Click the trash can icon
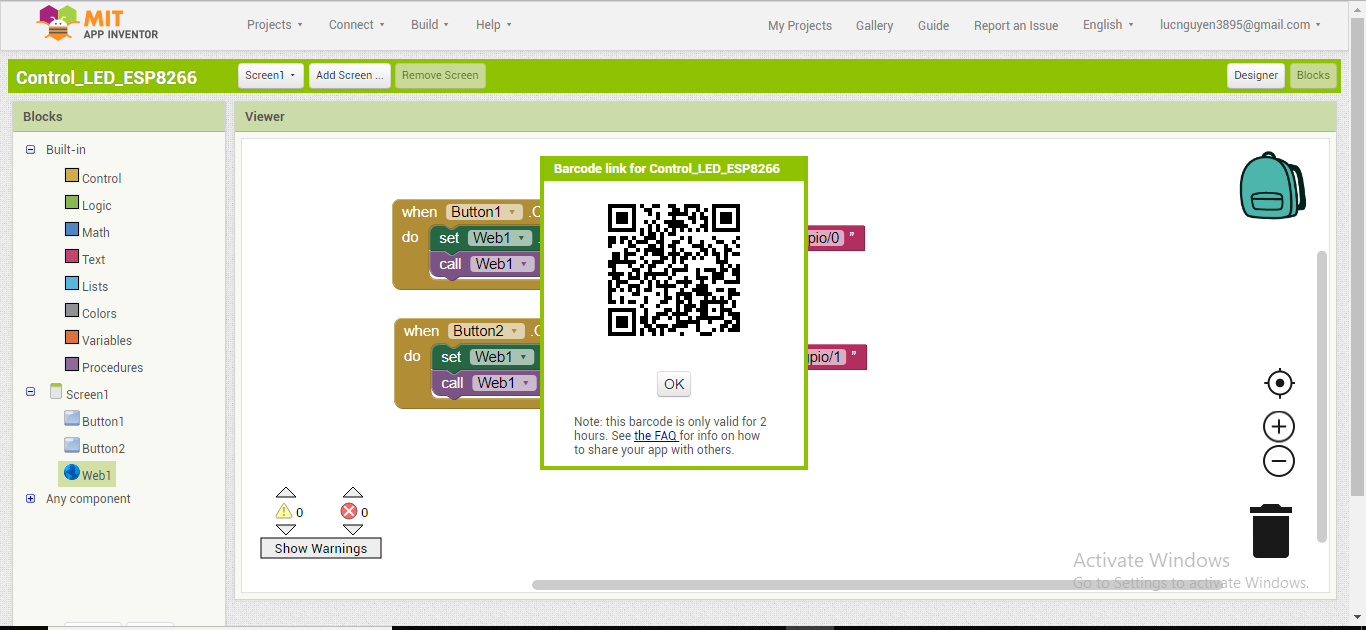Image resolution: width=1366 pixels, height=630 pixels. (x=1270, y=531)
